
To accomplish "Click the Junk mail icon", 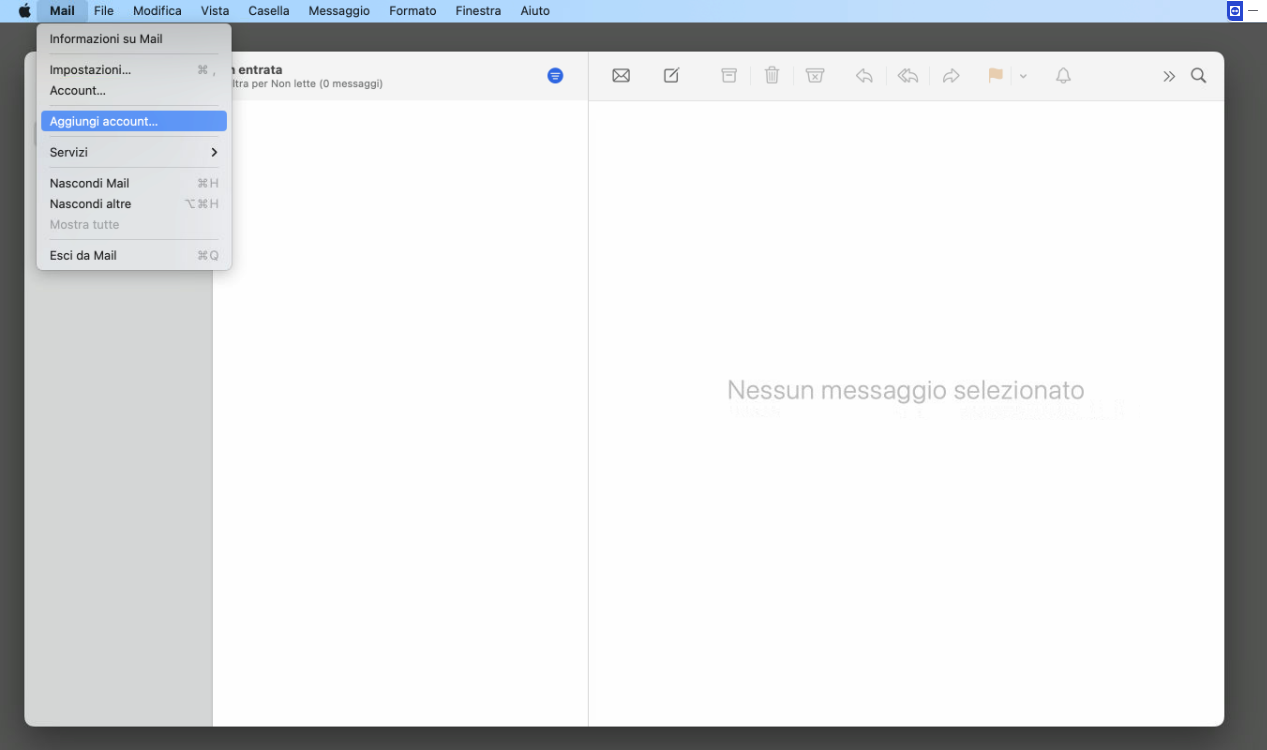I will (x=815, y=76).
